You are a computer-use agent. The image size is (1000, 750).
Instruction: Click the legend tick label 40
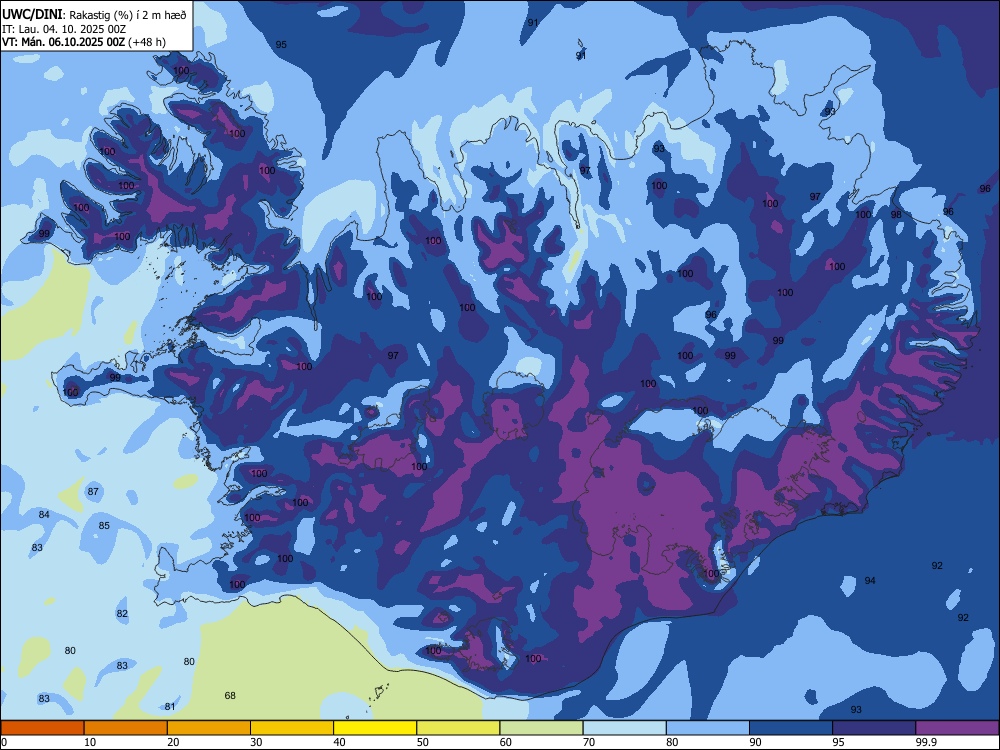[339, 742]
